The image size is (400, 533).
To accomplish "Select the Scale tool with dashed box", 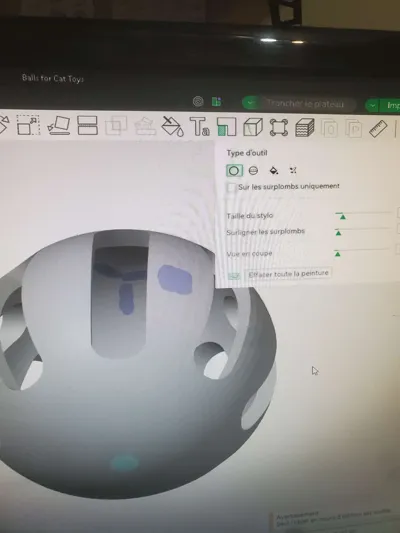I will [28, 125].
